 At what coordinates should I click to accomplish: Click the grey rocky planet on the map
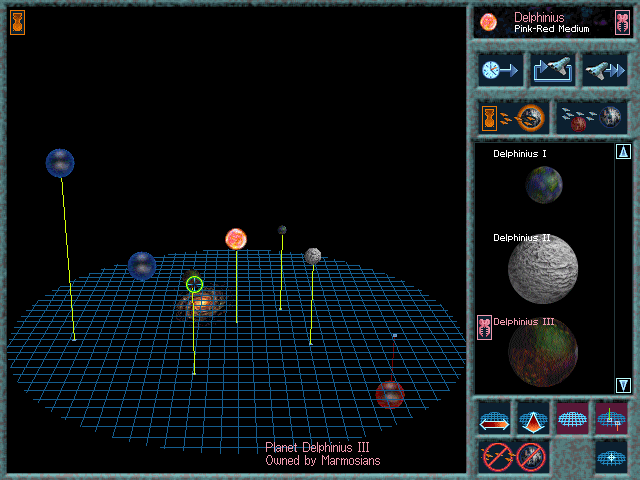(313, 256)
